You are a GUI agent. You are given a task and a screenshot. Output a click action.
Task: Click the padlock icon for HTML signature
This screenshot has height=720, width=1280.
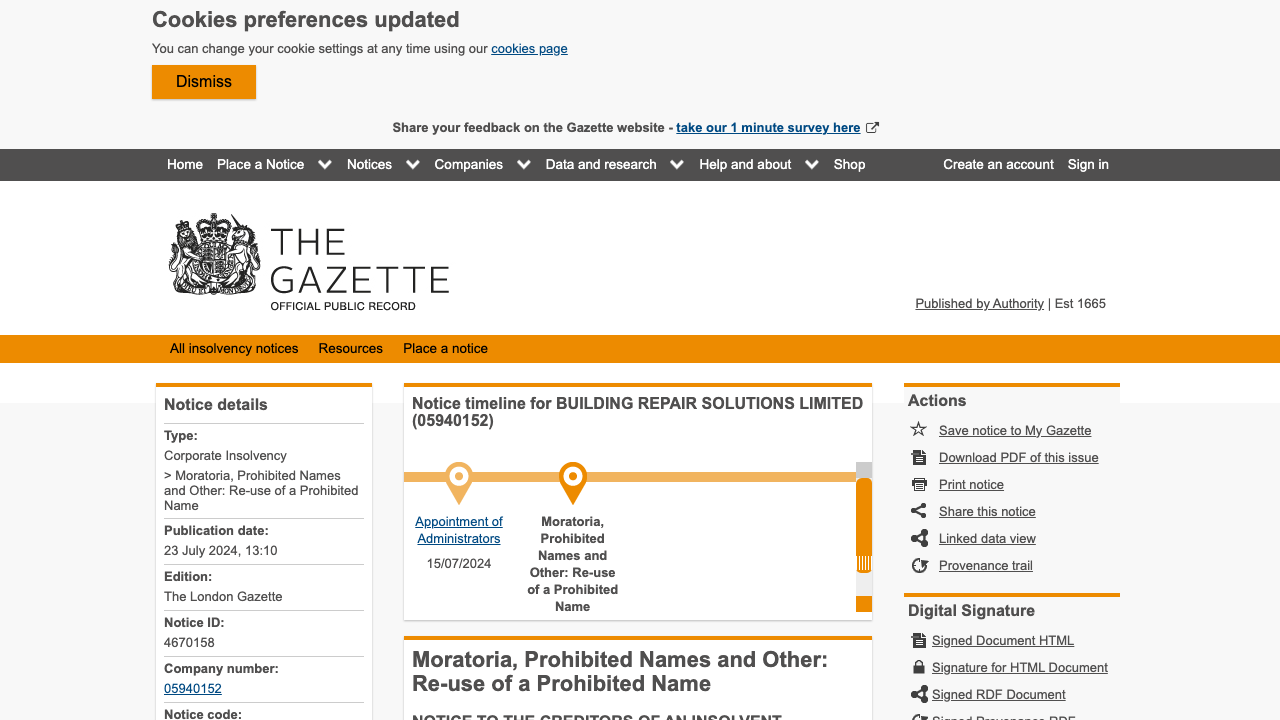click(x=919, y=667)
